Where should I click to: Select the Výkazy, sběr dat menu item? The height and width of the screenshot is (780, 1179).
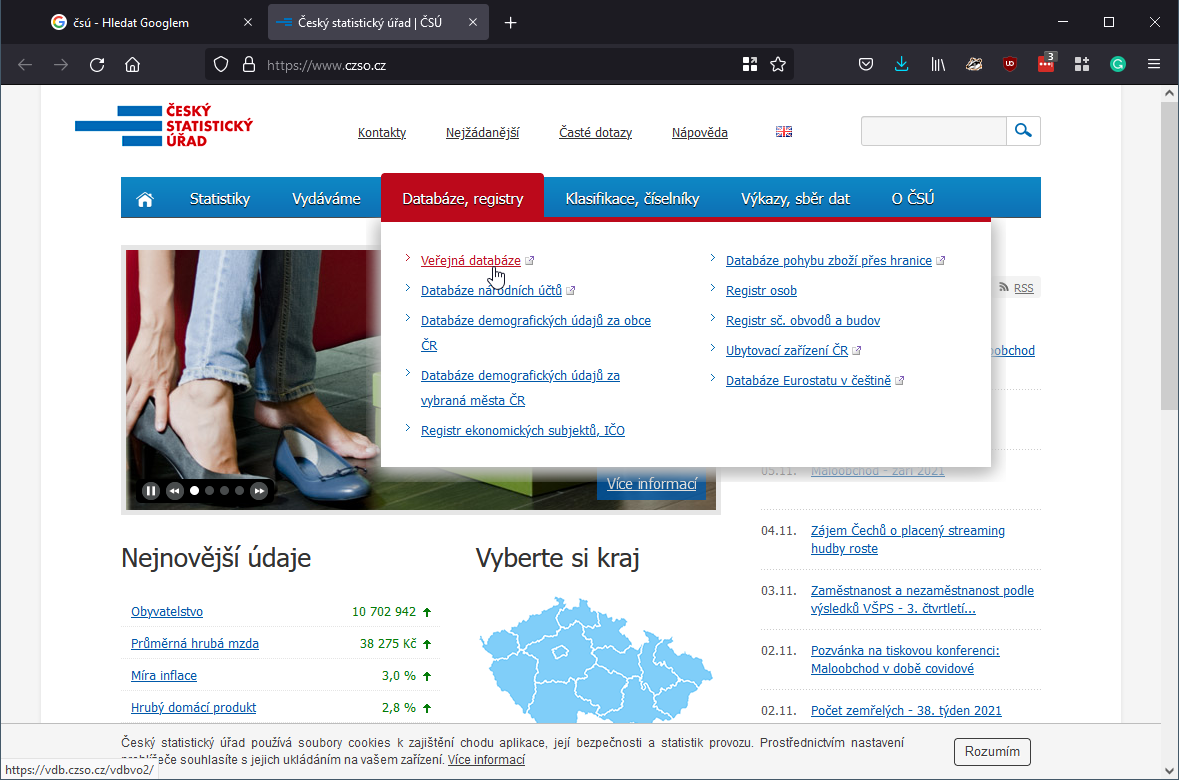coord(795,197)
